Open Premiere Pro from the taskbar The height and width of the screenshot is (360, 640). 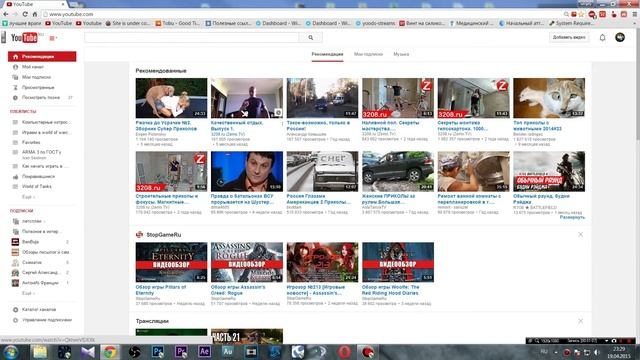pos(181,352)
